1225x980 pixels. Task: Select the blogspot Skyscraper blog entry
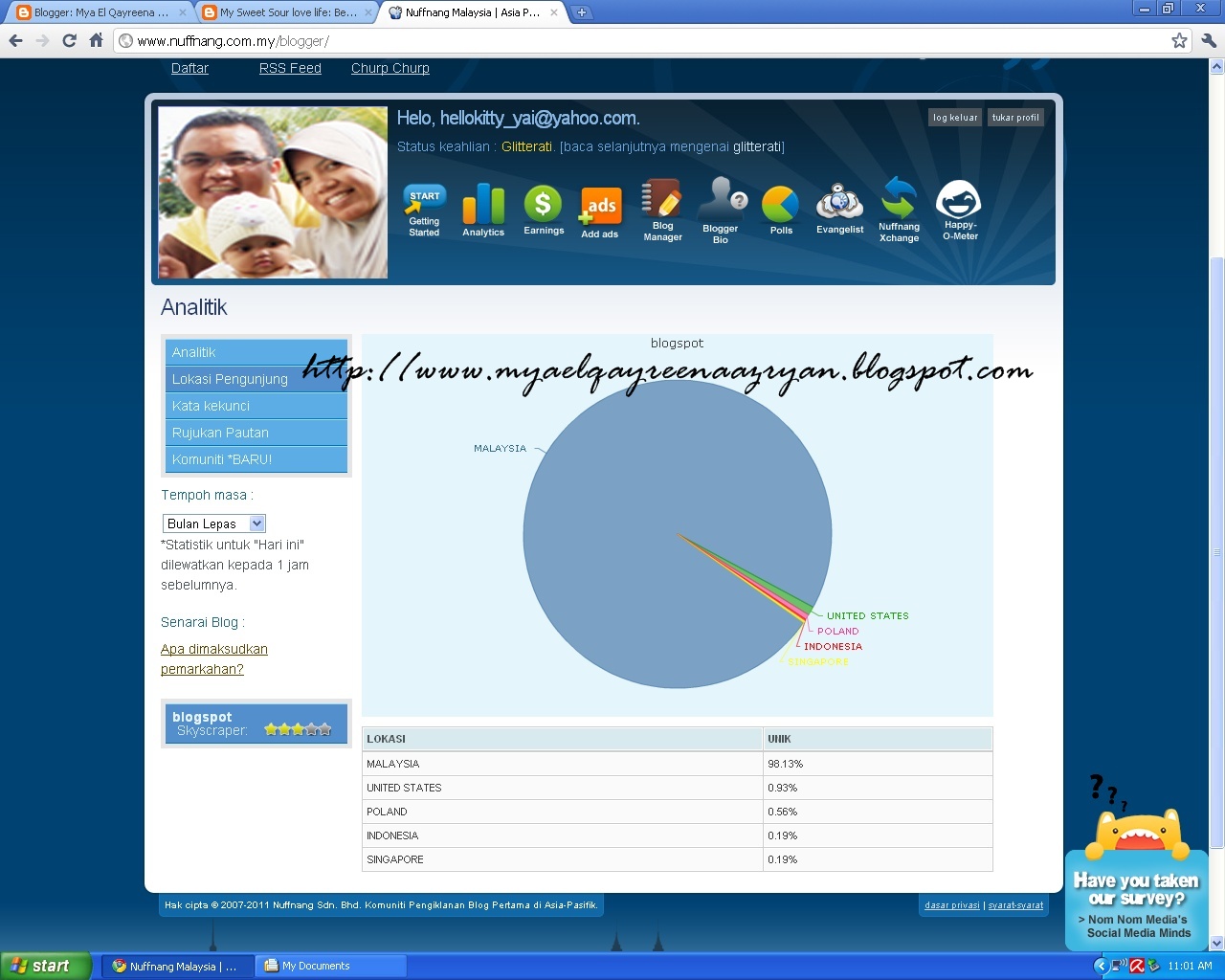click(x=256, y=723)
